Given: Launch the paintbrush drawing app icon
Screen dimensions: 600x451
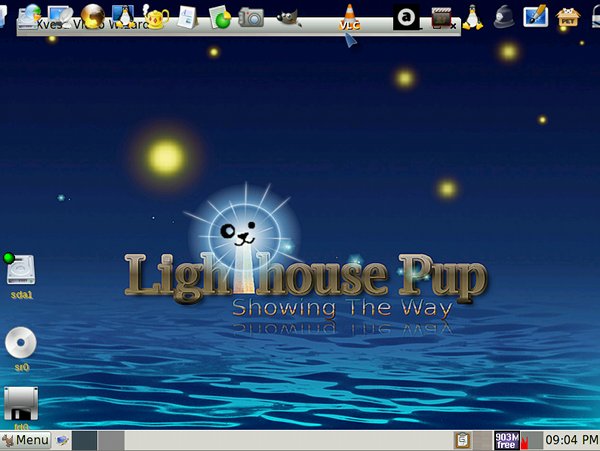Looking at the screenshot, I should 536,16.
